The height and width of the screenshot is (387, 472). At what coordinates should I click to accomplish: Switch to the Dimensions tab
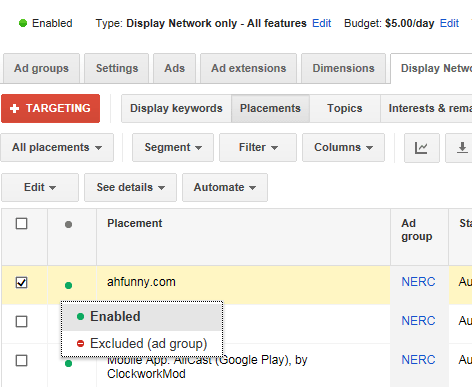343,68
